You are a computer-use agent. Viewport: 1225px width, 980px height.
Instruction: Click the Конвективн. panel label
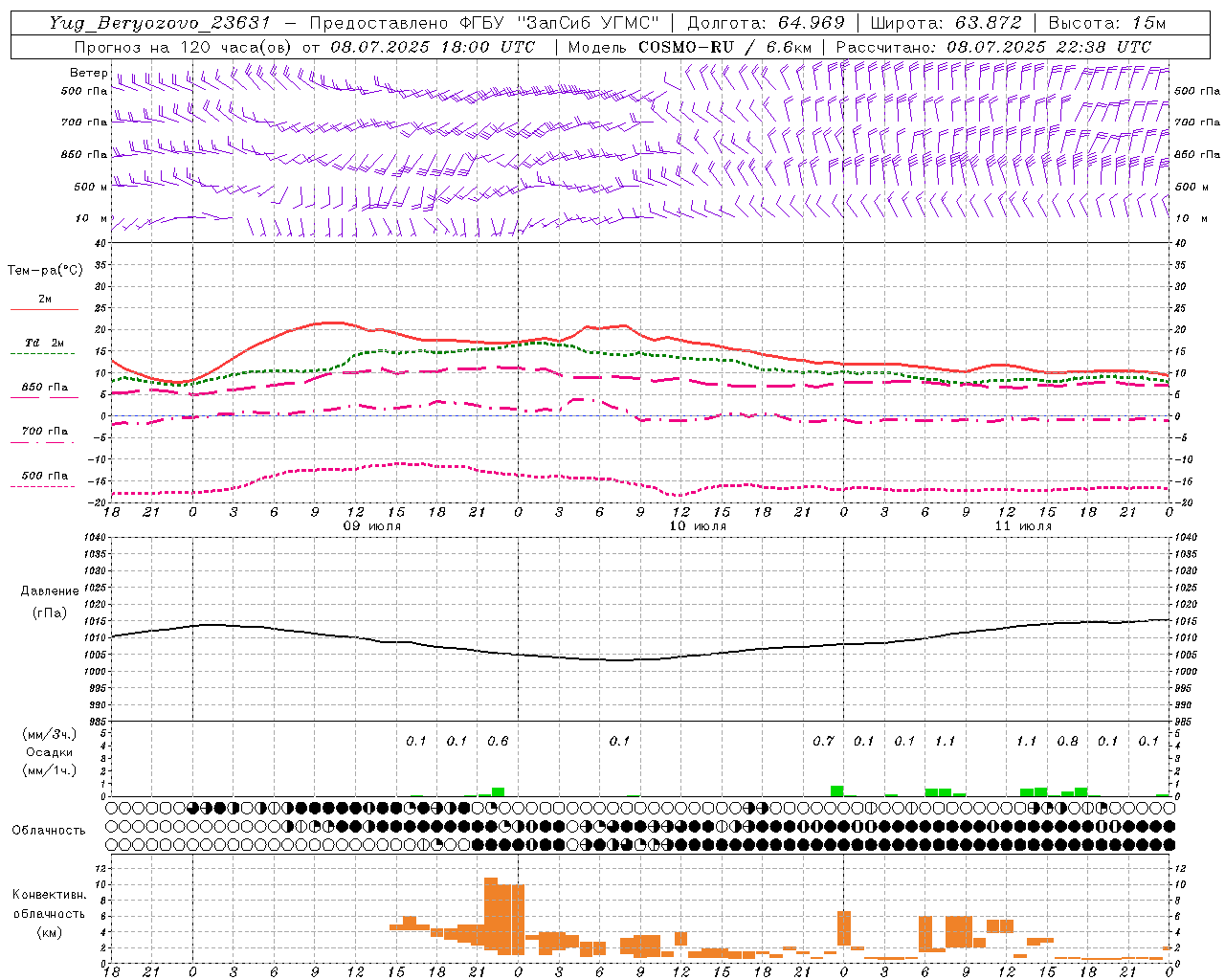tap(49, 895)
